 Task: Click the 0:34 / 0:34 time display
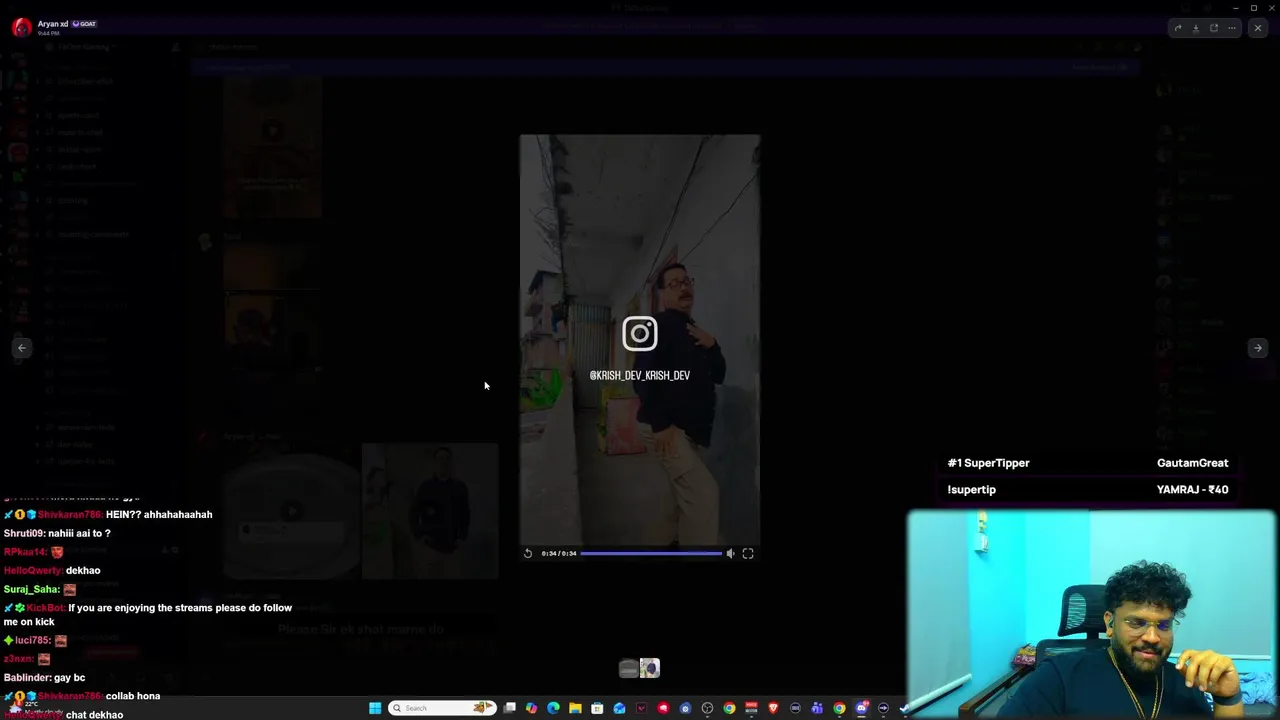tap(559, 553)
